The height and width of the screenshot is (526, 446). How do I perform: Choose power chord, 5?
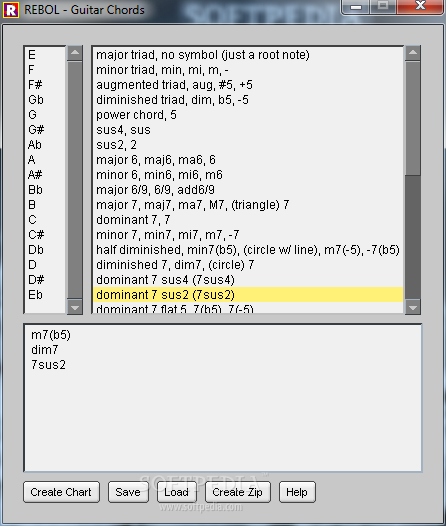248,115
